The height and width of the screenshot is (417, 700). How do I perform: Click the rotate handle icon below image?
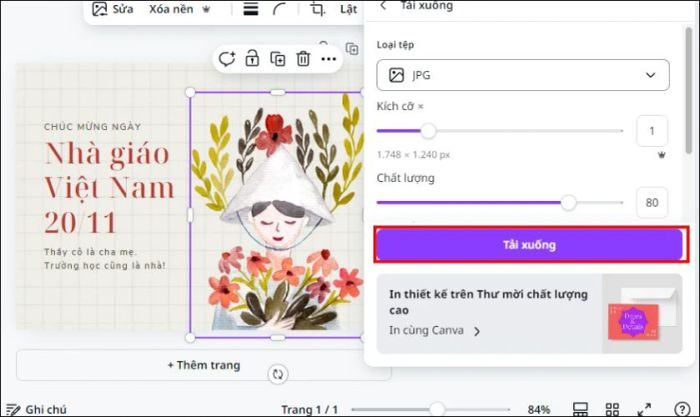pos(278,374)
